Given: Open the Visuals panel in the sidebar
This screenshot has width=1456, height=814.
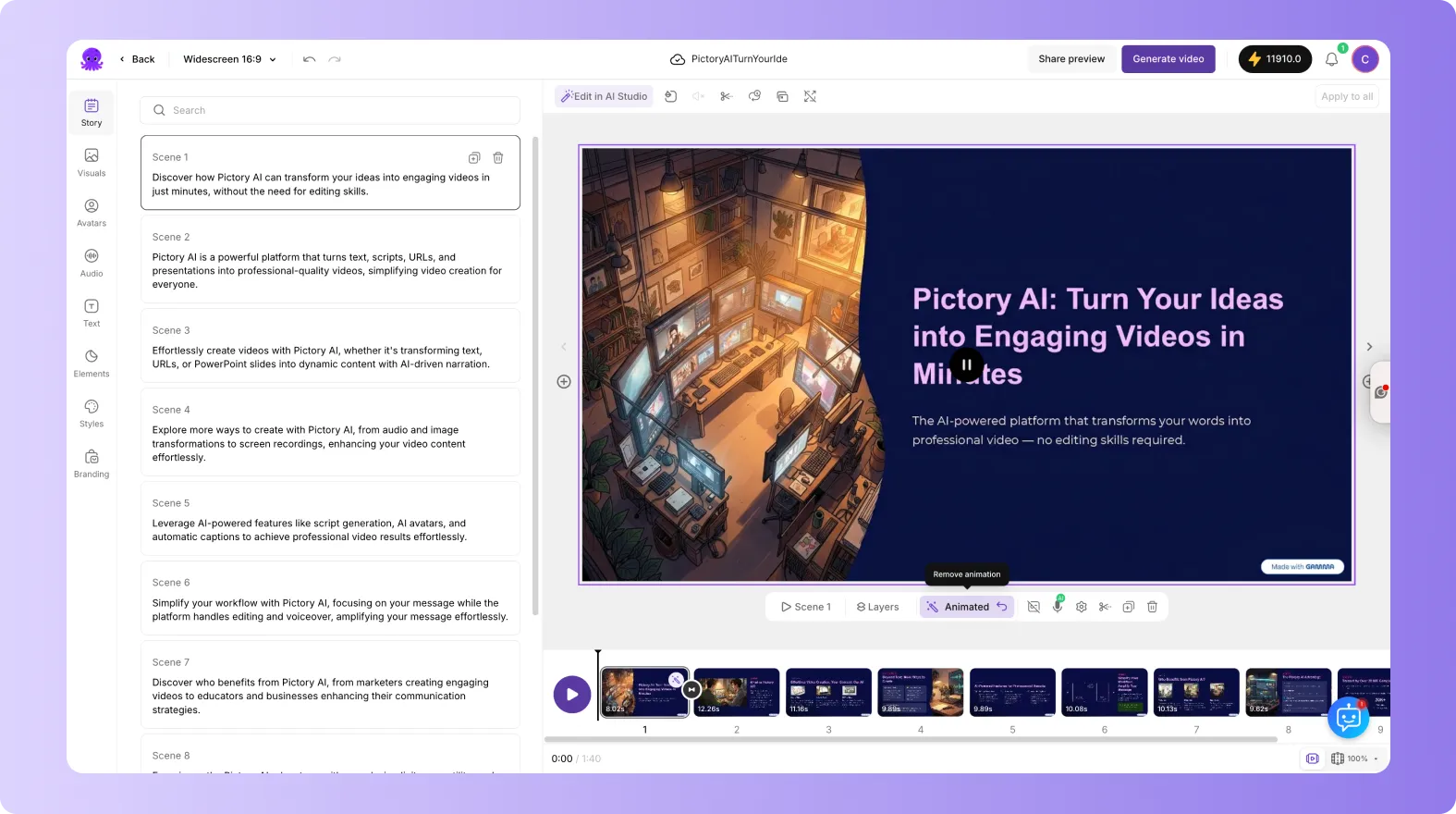Looking at the screenshot, I should [92, 162].
